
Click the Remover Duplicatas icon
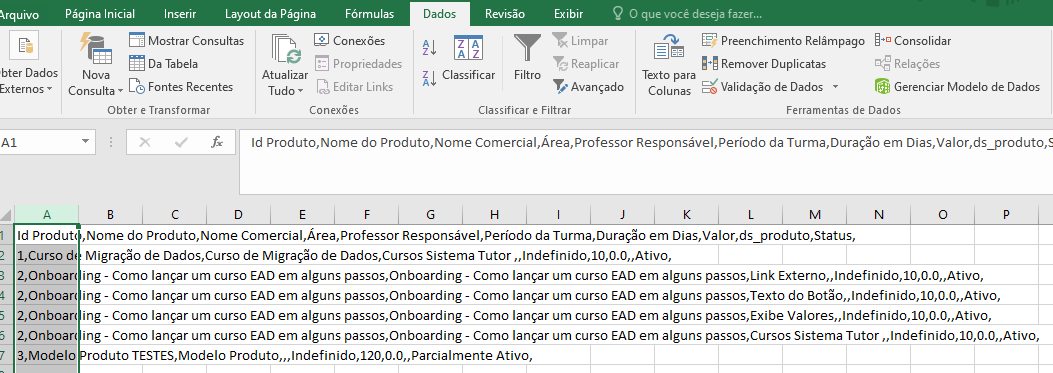click(710, 64)
